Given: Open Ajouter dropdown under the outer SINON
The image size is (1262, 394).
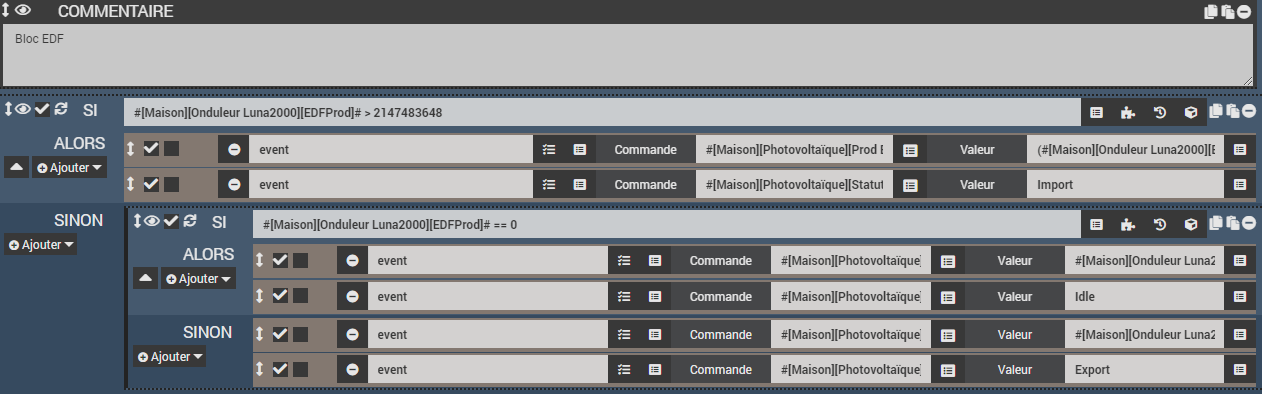Looking at the screenshot, I should pos(41,244).
